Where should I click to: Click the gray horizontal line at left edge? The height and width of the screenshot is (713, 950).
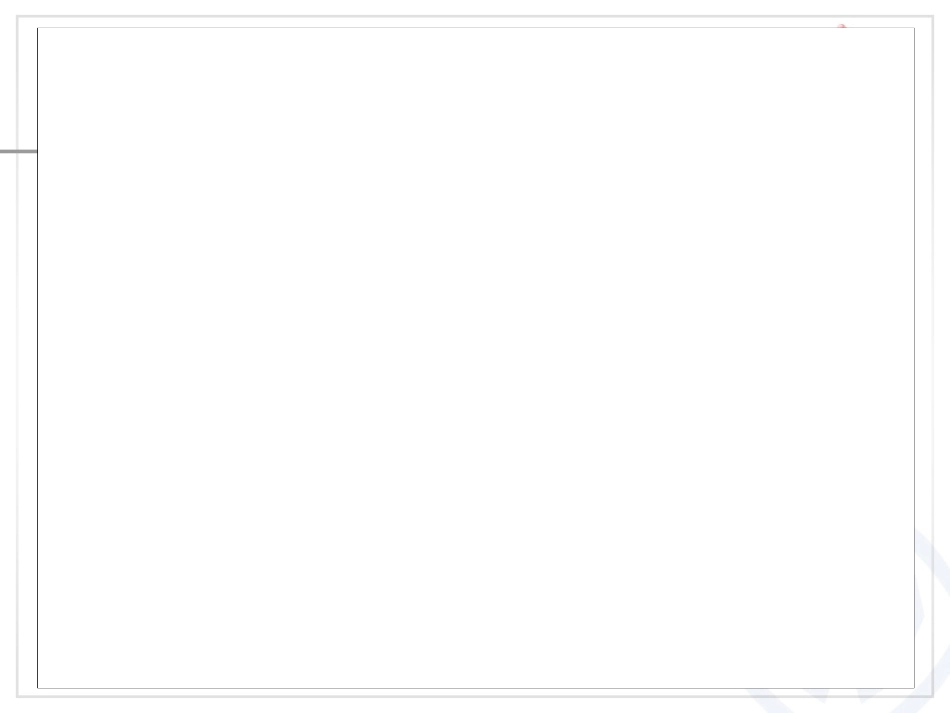pos(18,151)
